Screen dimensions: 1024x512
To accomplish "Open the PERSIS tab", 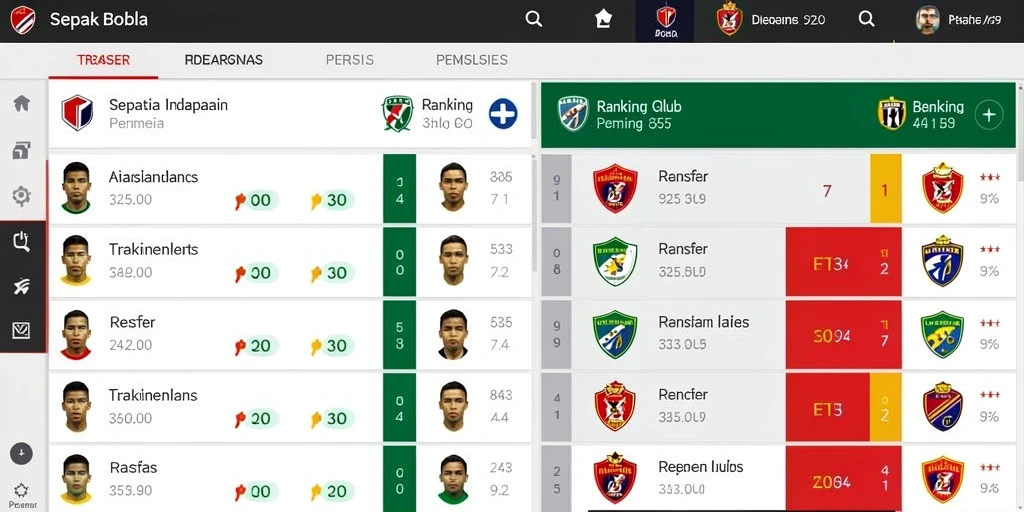I will pyautogui.click(x=349, y=60).
